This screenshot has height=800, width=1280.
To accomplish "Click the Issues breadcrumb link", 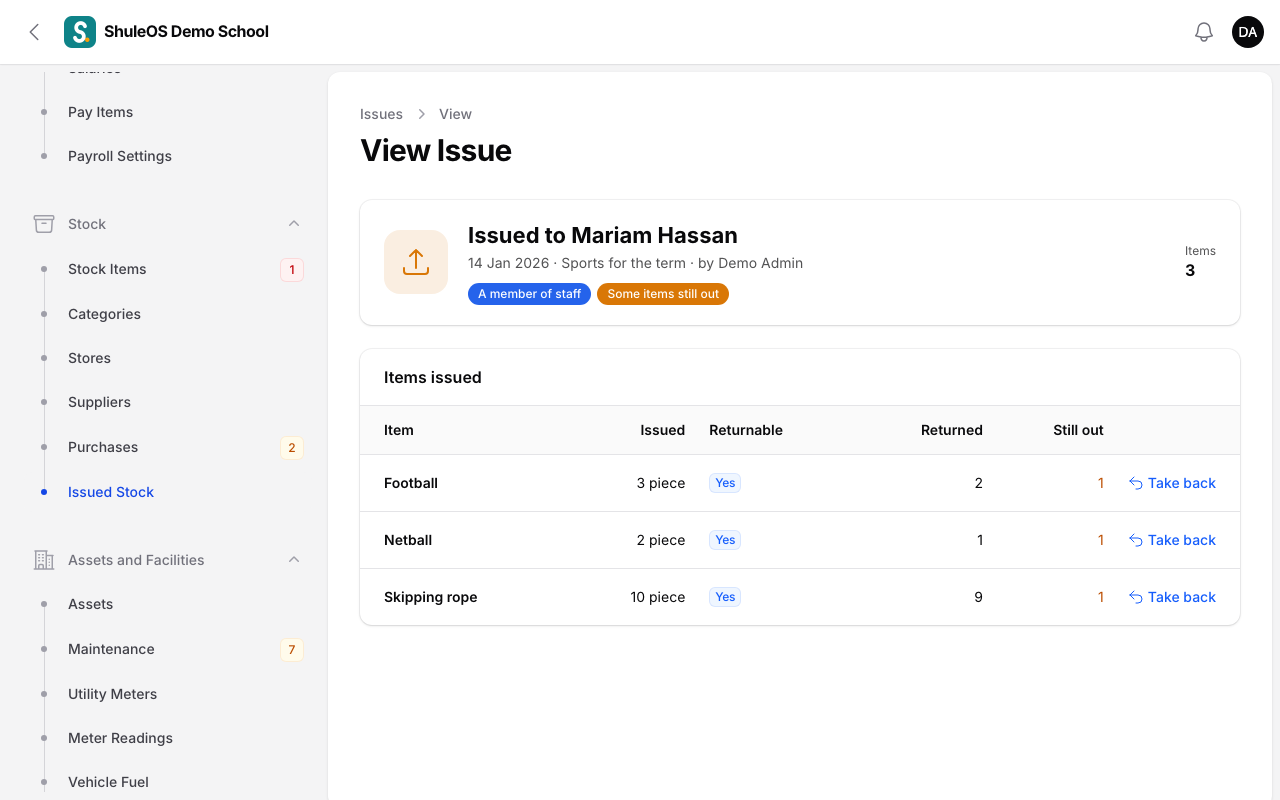I will point(381,114).
